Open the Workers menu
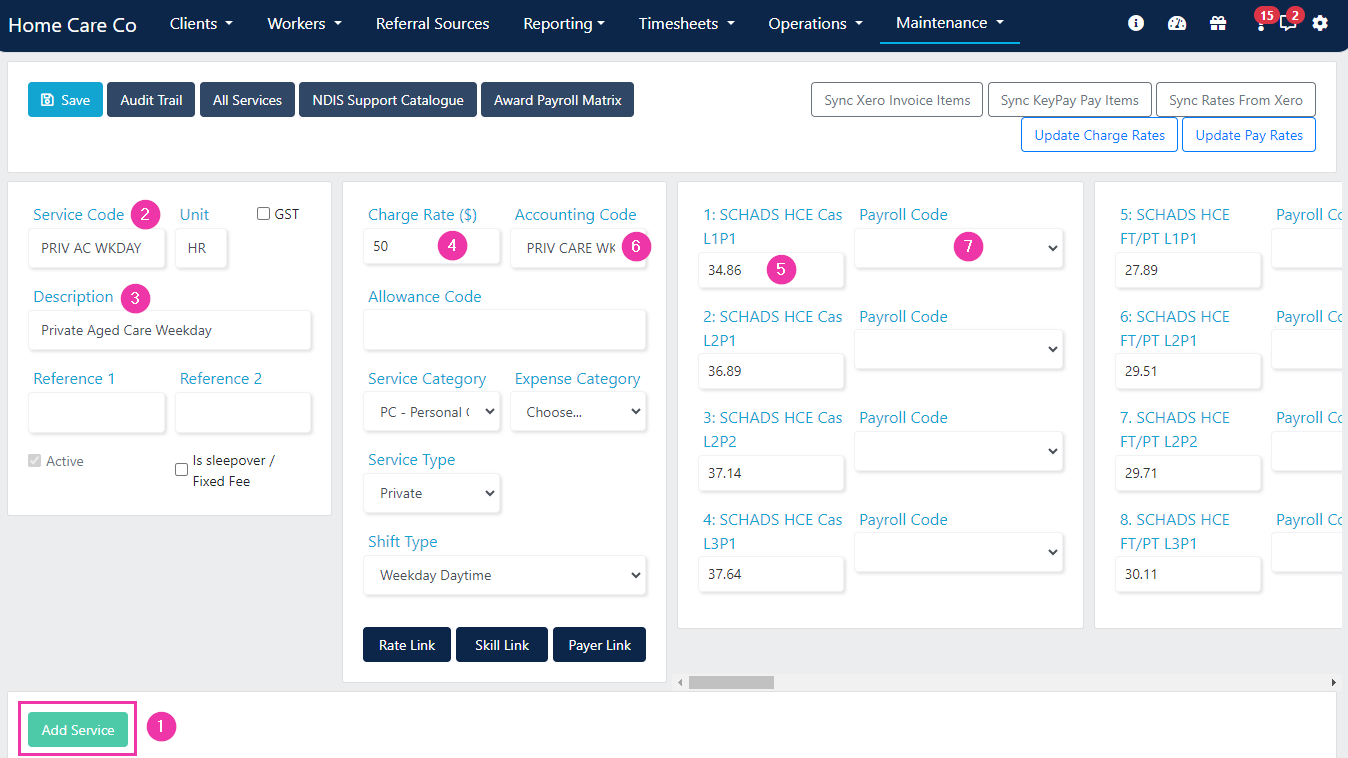 pos(304,23)
